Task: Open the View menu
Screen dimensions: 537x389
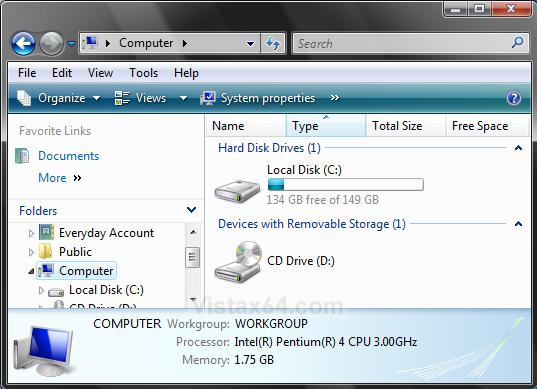Action: click(x=100, y=73)
